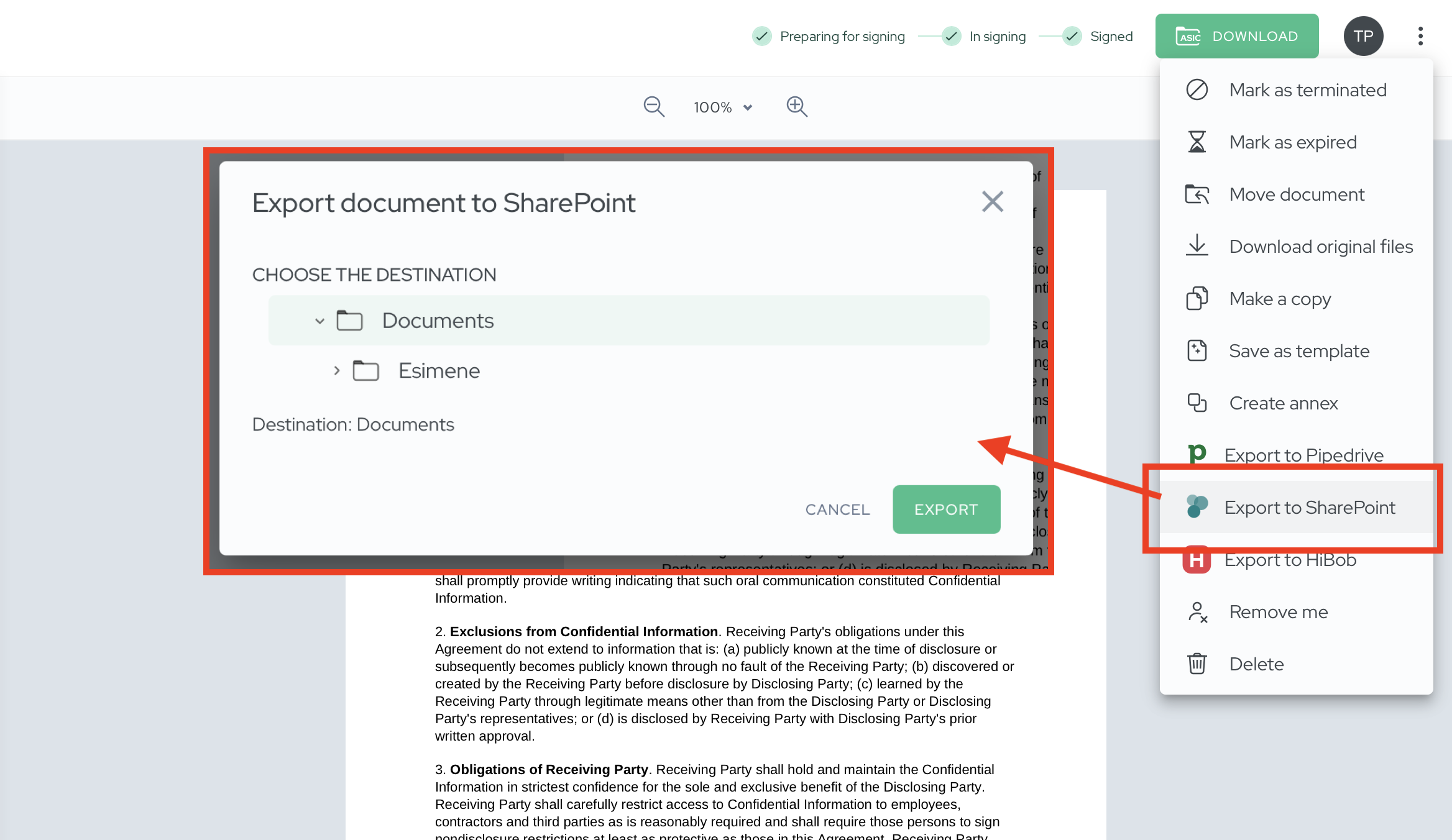This screenshot has height=840, width=1452.
Task: Click the Signed status step
Action: coord(1098,37)
